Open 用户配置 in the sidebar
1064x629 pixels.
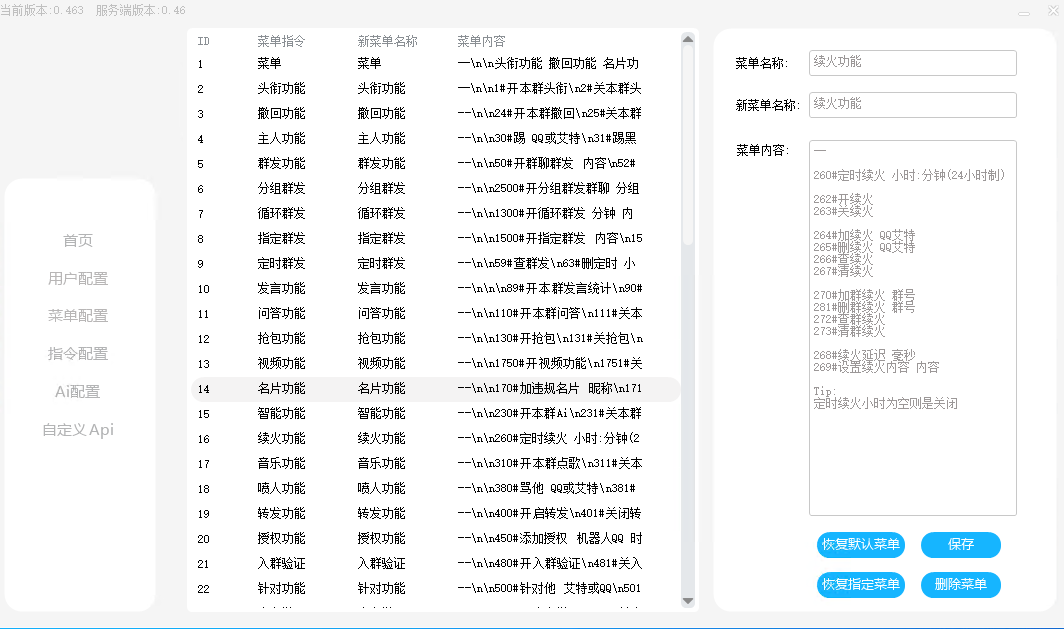[x=78, y=278]
